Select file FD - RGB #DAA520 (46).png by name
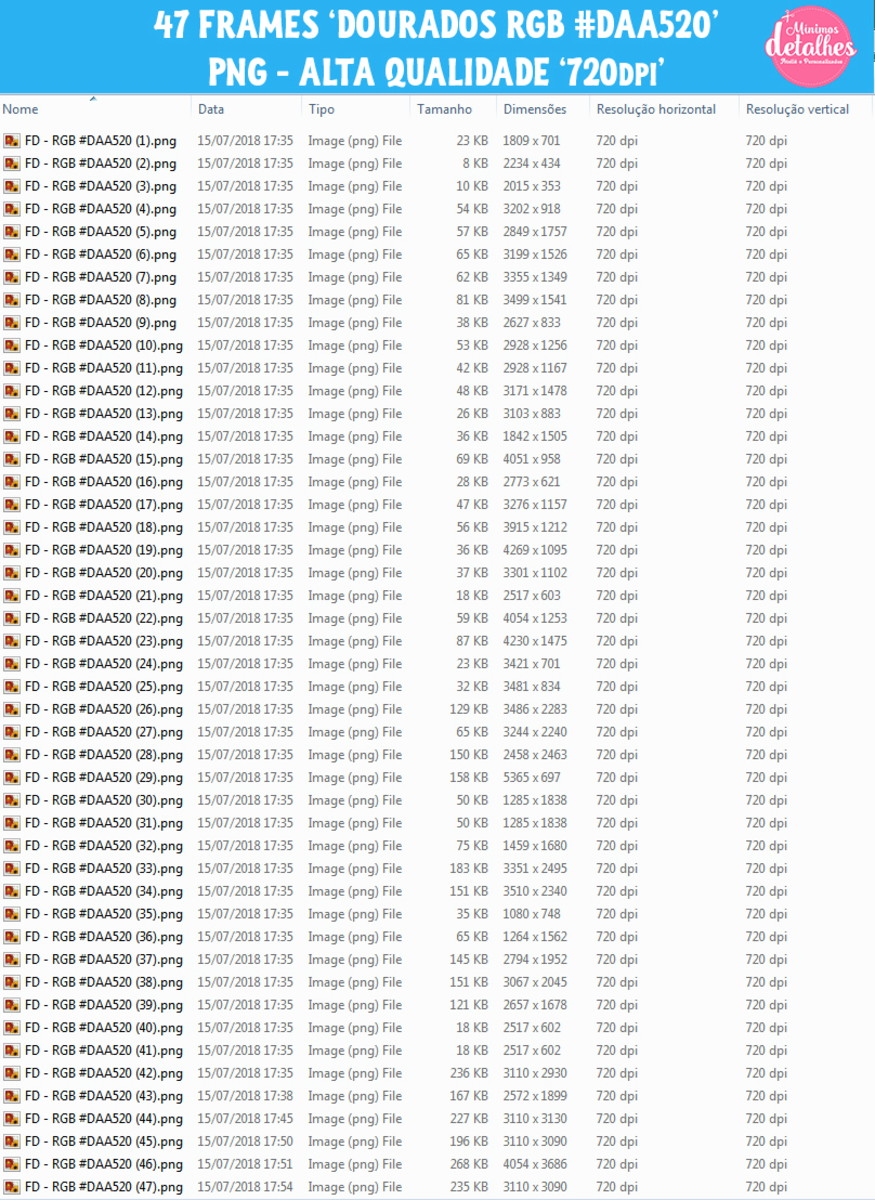Viewport: 875px width, 1200px height. click(104, 1164)
